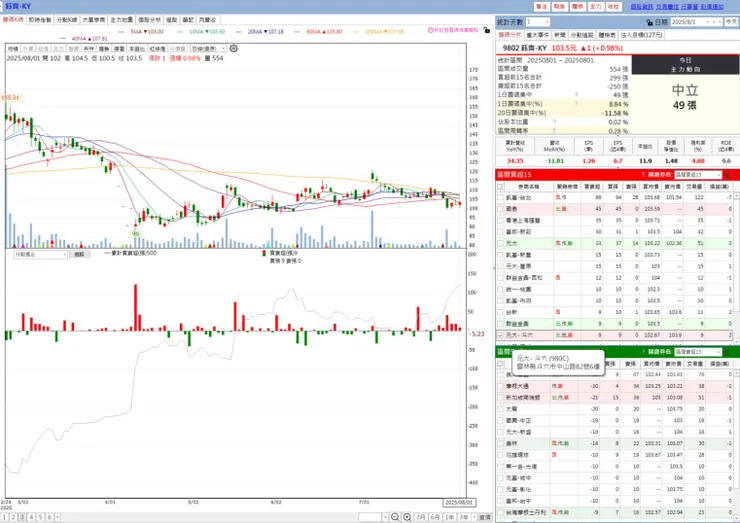This screenshot has height=523, width=740.
Task: Open the 行事曆 link
Action: [690, 7]
